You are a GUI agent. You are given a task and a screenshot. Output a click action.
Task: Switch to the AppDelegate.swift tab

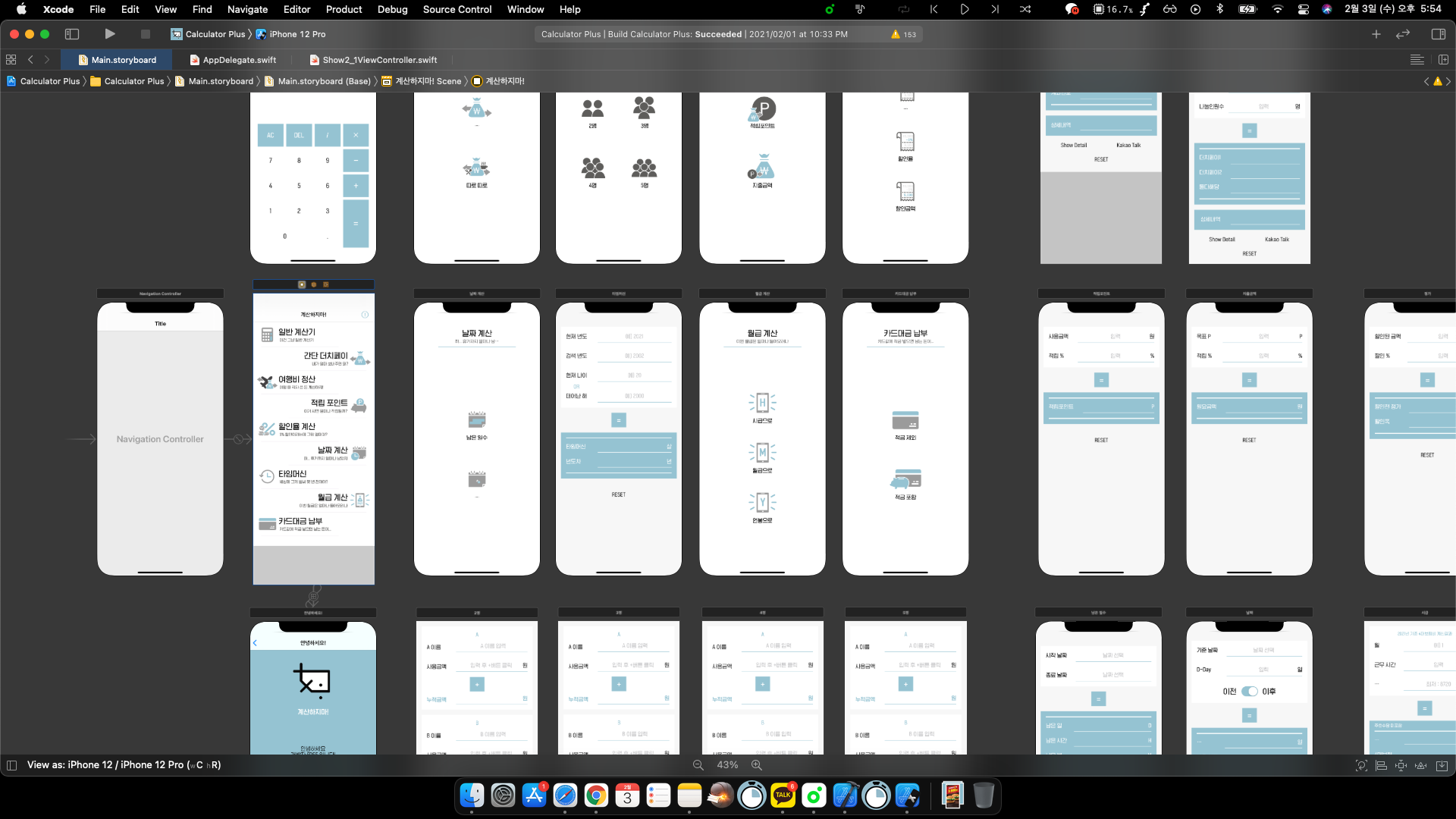click(239, 60)
